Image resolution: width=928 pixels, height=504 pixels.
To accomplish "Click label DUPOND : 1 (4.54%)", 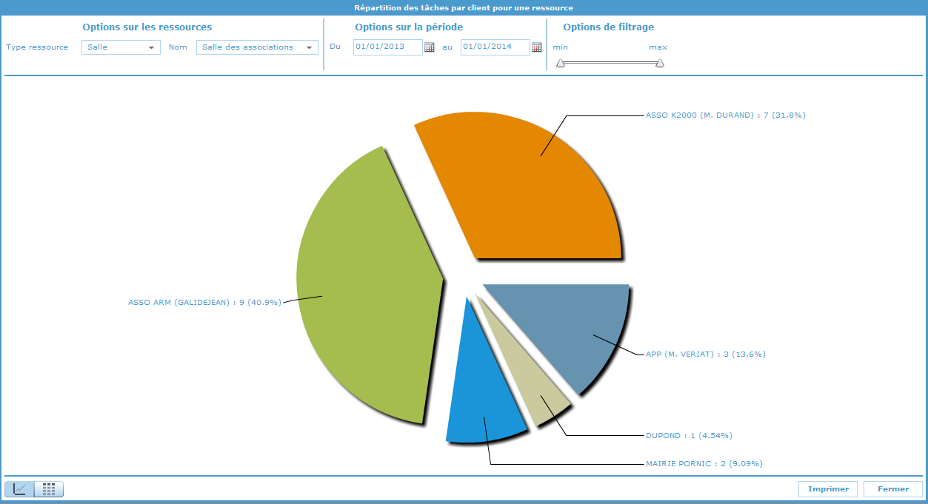I will 689,435.
